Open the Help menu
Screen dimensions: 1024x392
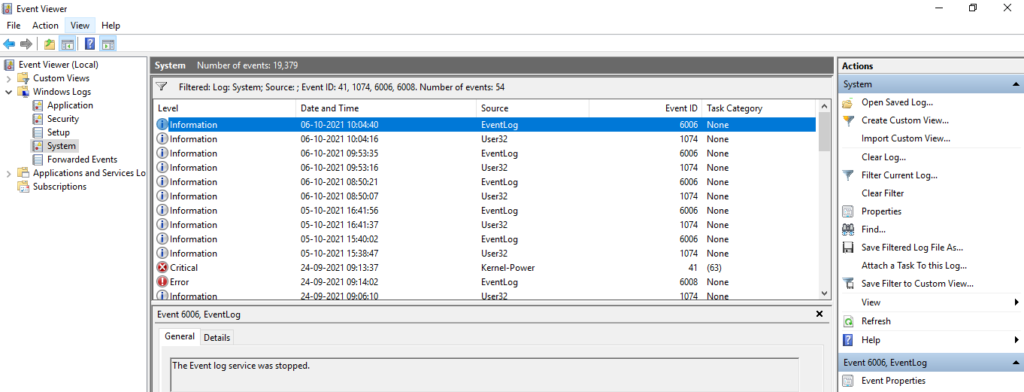(x=111, y=25)
